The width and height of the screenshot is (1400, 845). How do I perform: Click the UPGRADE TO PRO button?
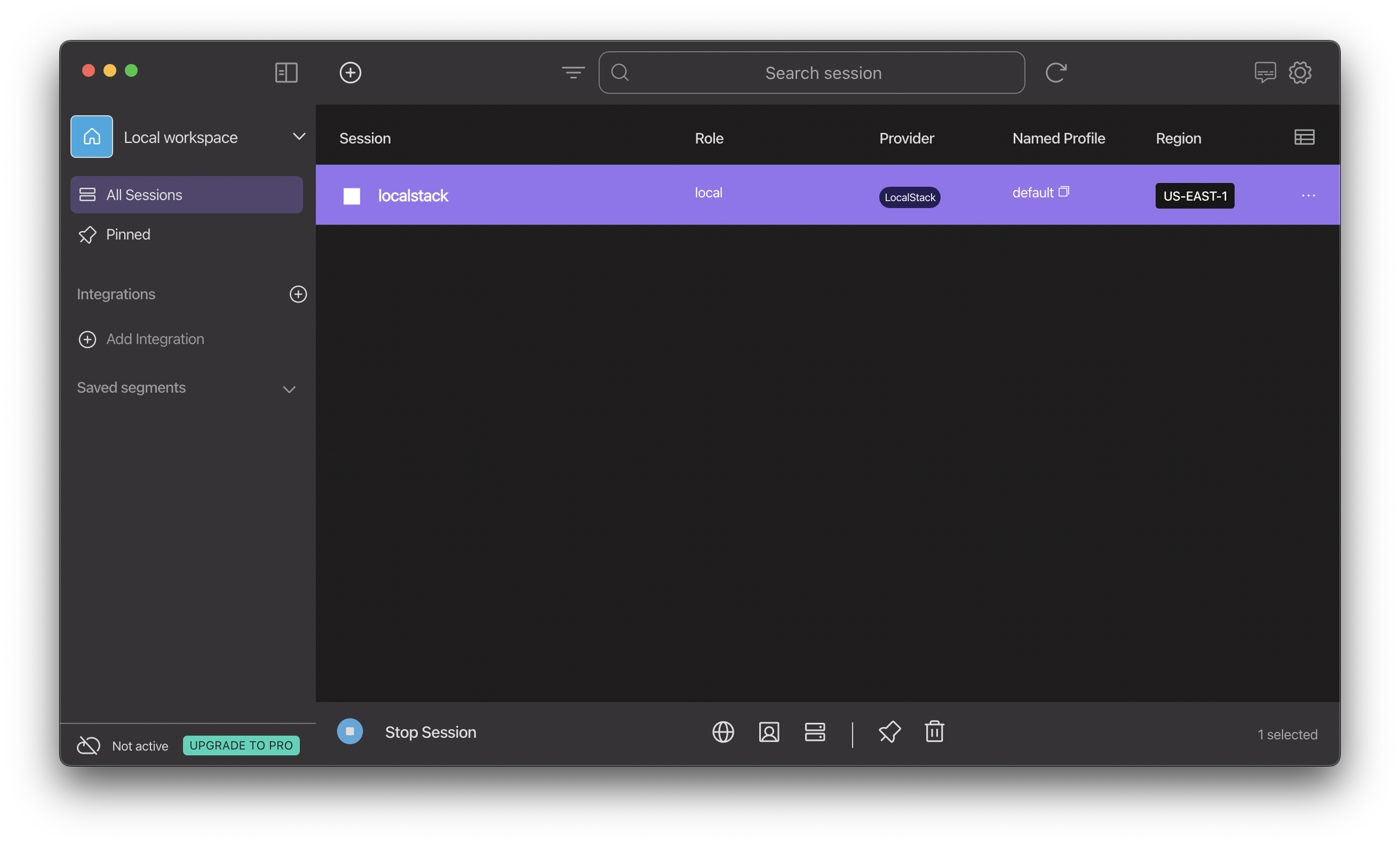click(241, 746)
